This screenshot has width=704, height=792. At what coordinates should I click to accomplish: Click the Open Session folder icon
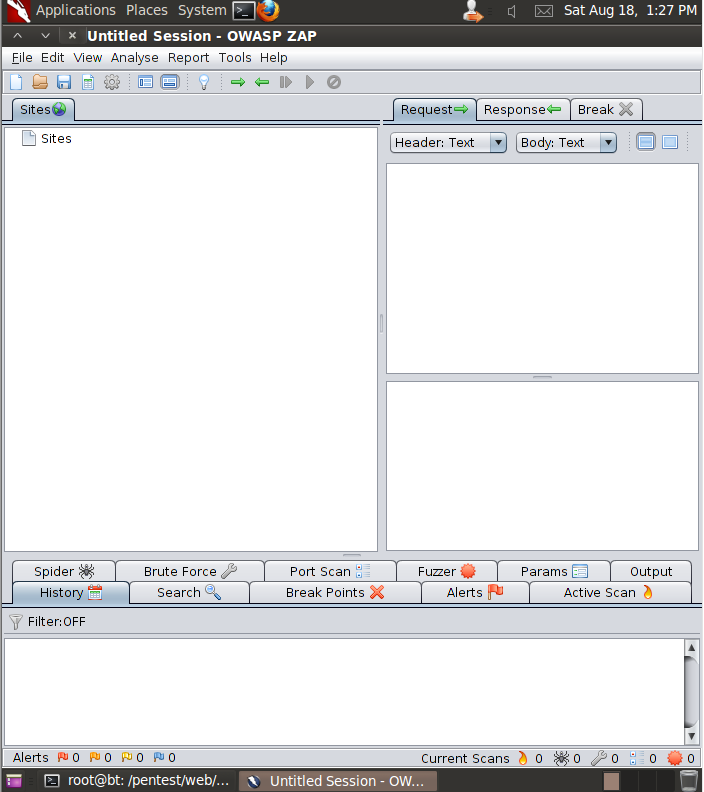[40, 82]
